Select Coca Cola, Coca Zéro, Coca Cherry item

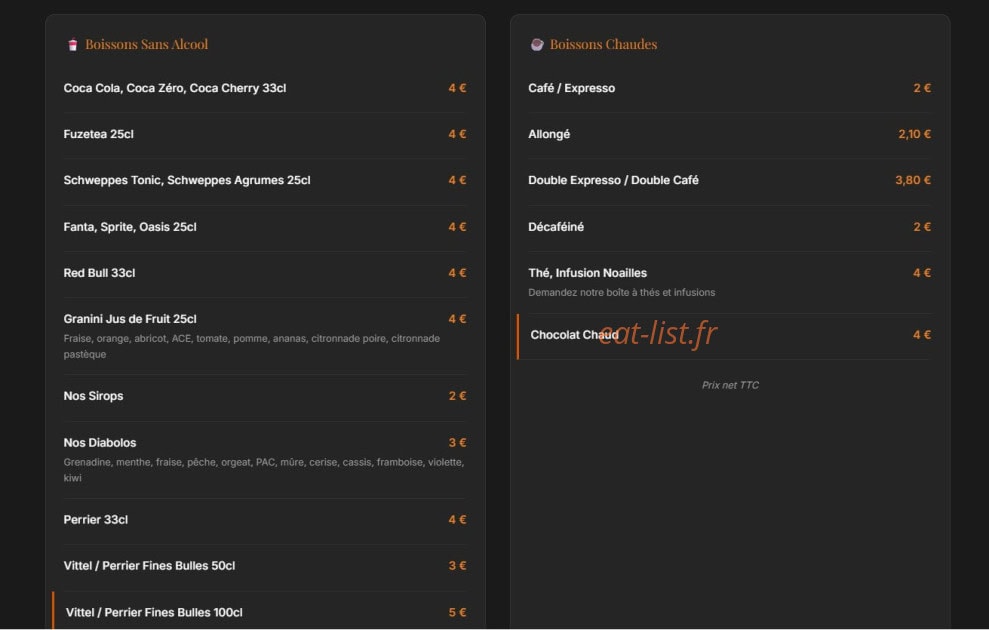(265, 88)
